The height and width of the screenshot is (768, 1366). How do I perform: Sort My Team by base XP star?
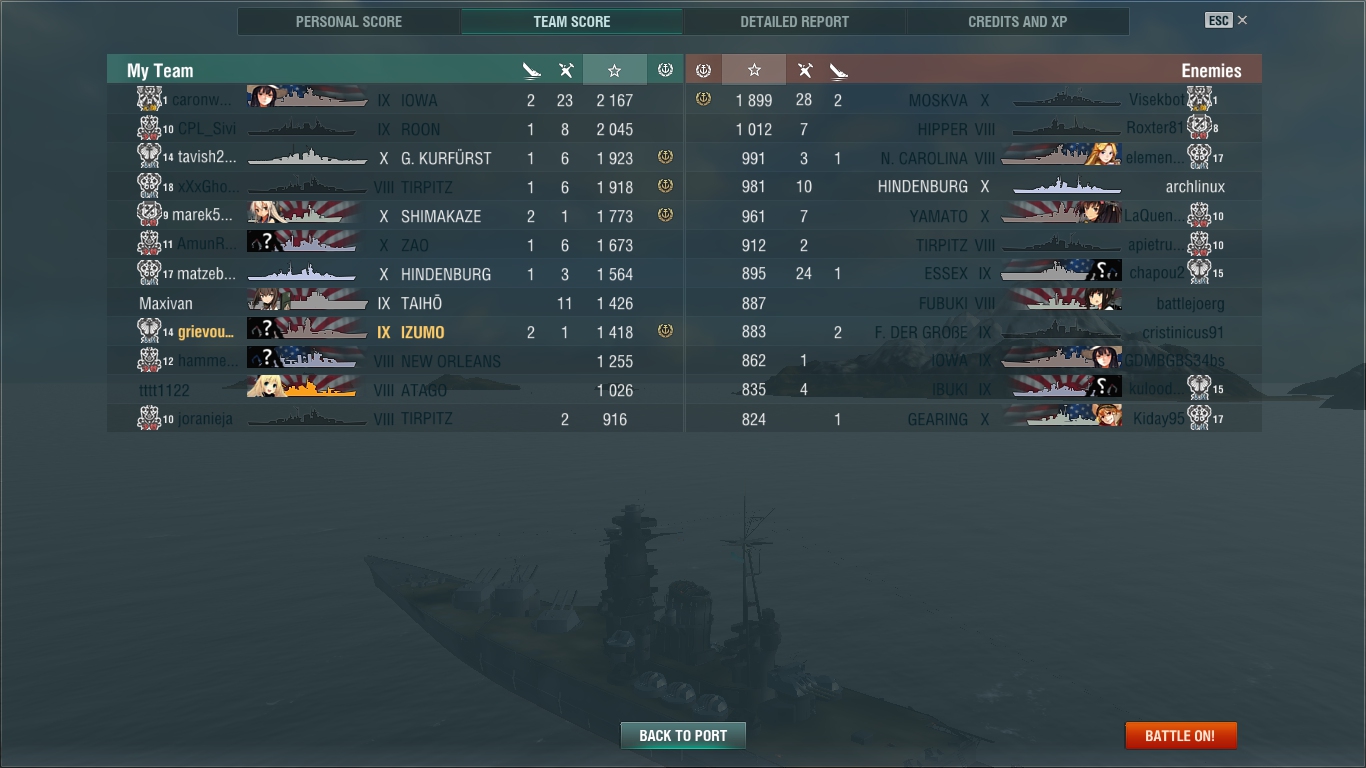click(x=615, y=70)
